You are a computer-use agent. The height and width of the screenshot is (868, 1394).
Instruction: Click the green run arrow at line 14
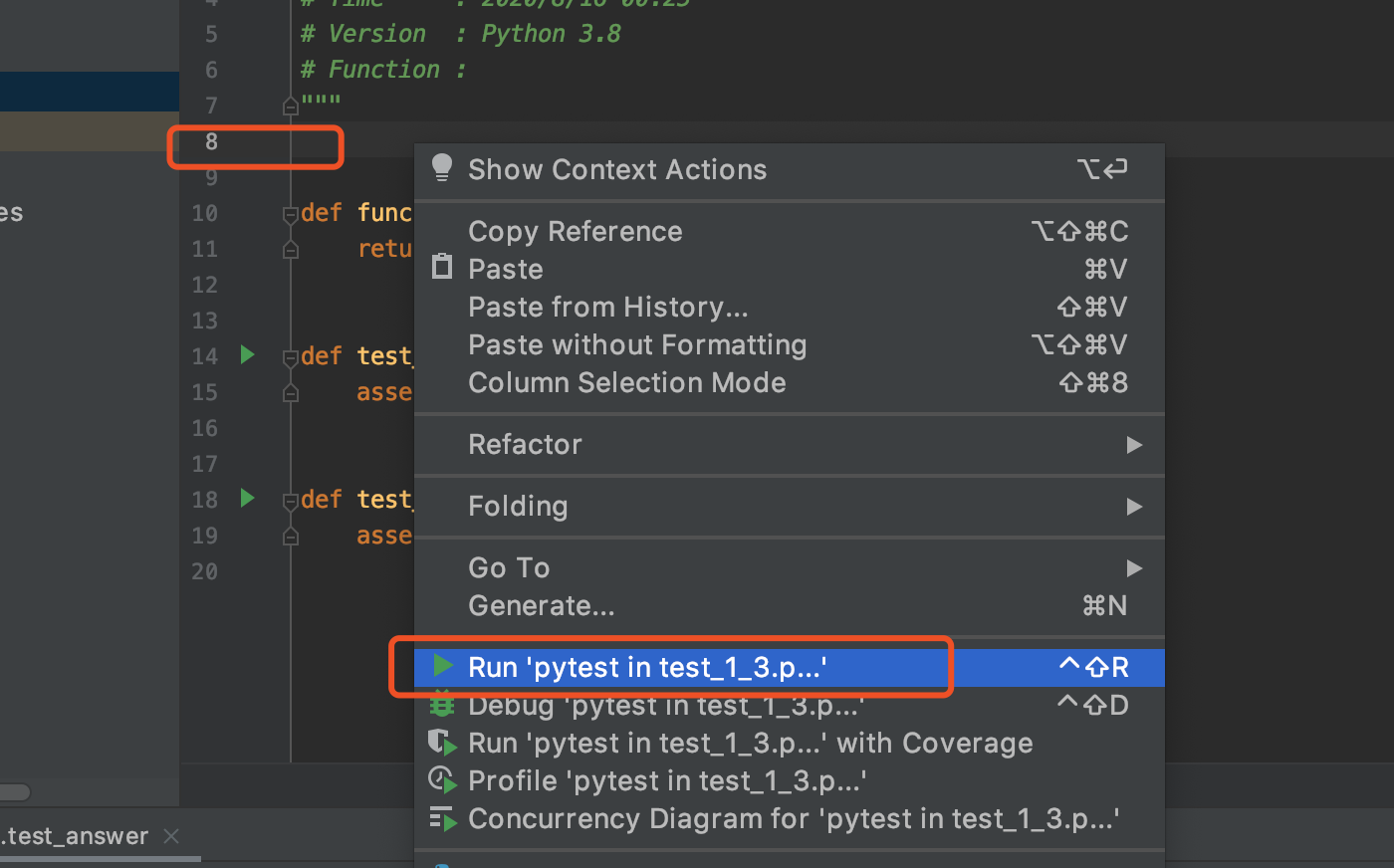coord(247,354)
